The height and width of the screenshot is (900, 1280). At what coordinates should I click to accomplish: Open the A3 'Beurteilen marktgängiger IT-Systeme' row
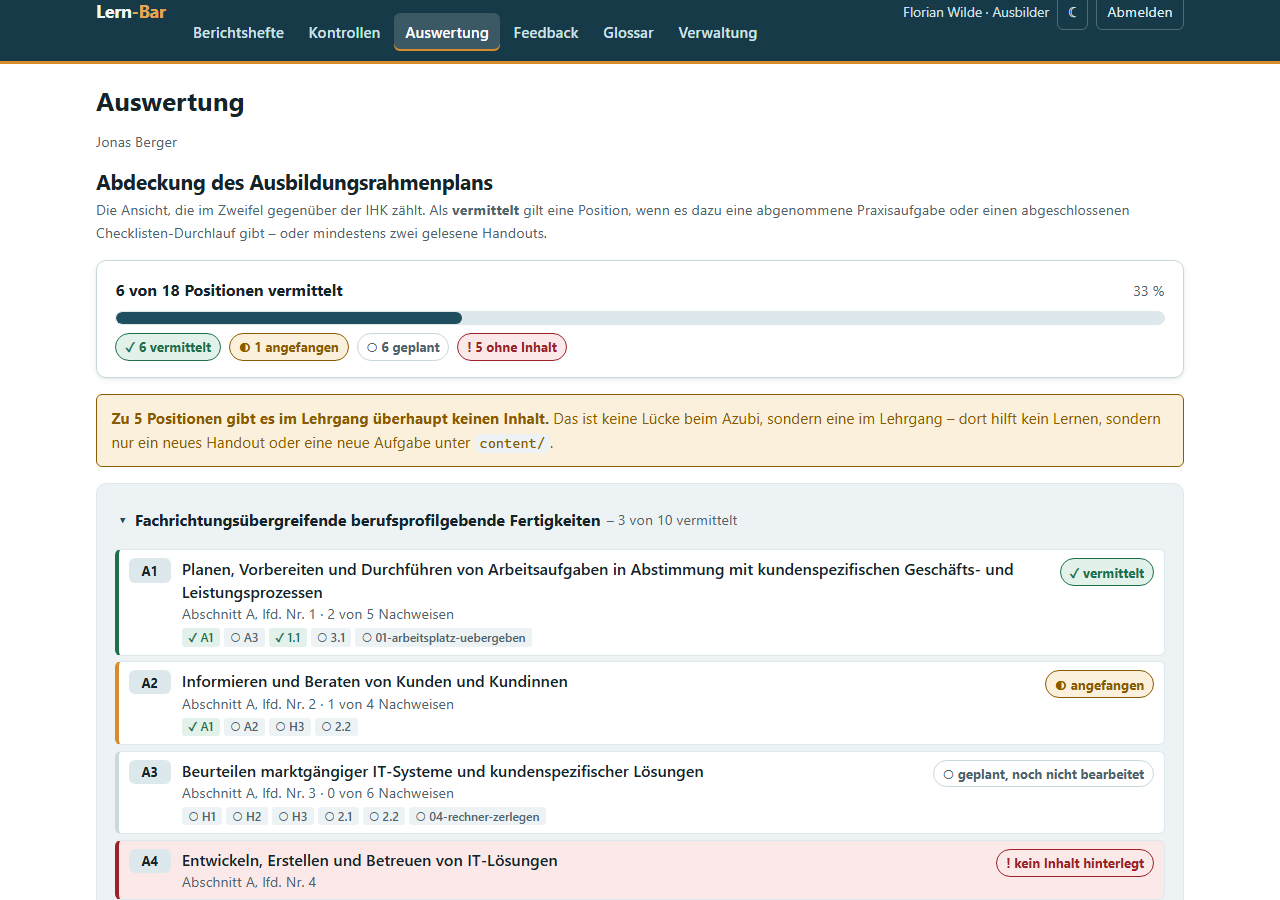pyautogui.click(x=640, y=792)
